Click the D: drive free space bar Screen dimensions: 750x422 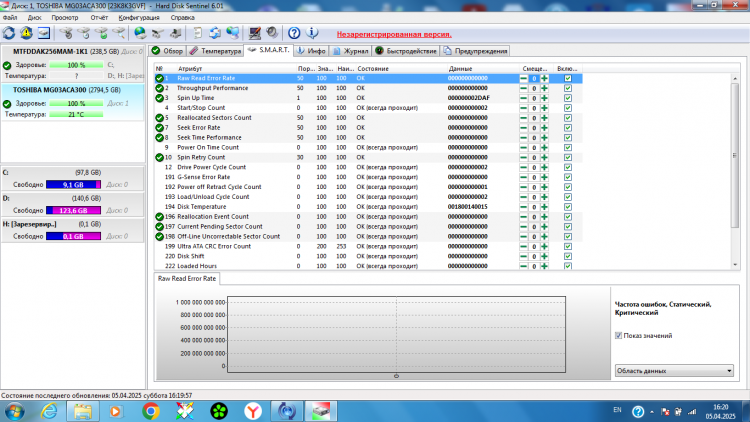(x=73, y=211)
